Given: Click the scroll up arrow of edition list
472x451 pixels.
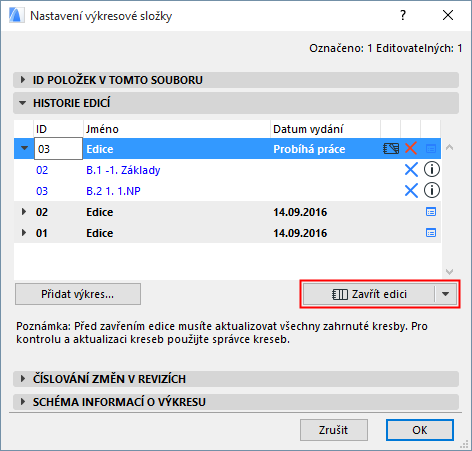Looking at the screenshot, I should click(x=449, y=147).
